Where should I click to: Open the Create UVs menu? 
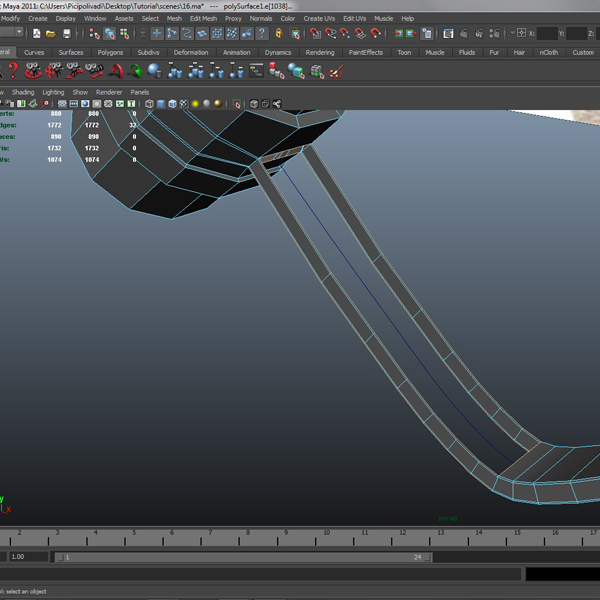point(319,18)
